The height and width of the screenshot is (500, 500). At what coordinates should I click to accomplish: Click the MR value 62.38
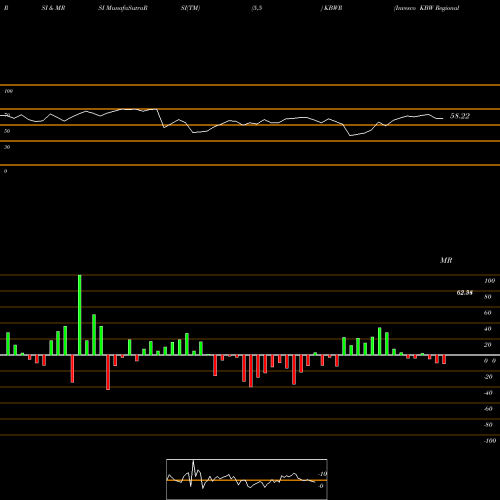pos(464,293)
